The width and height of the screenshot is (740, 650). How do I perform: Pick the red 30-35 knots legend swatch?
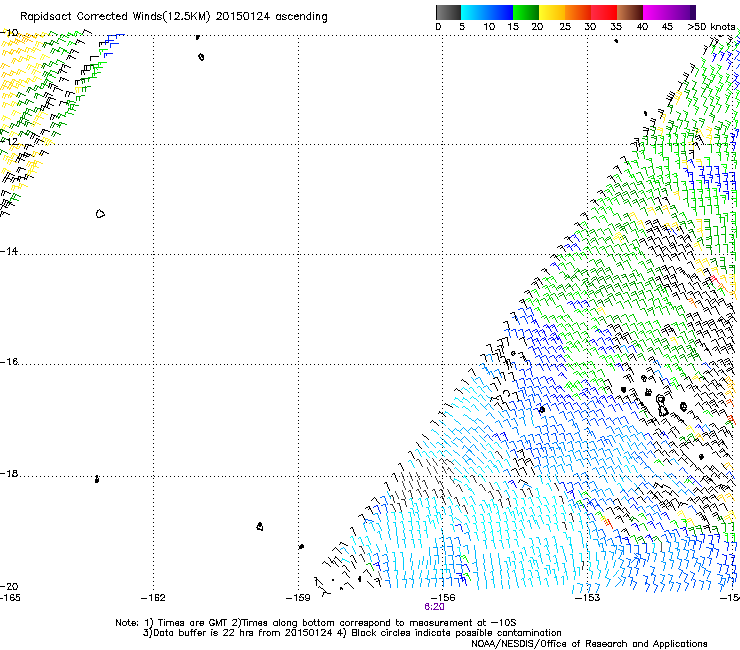[x=604, y=12]
